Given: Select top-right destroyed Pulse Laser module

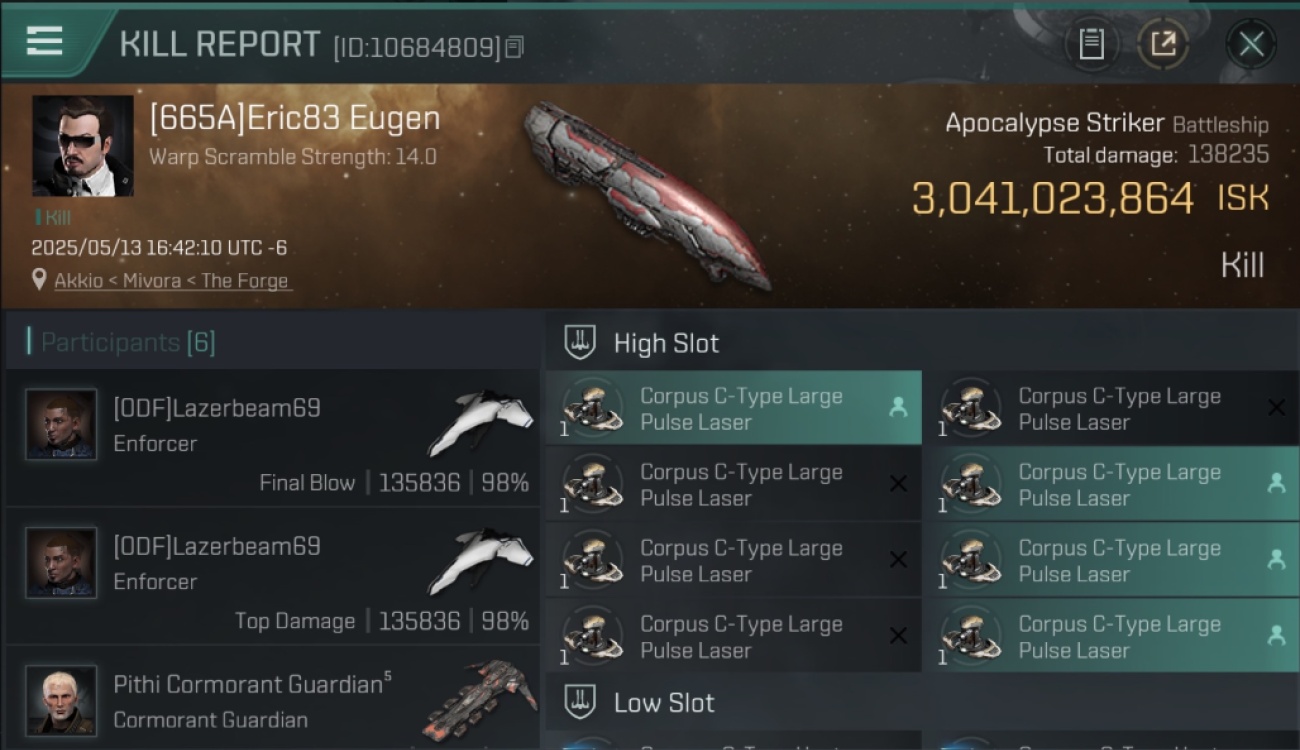Looking at the screenshot, I should (x=1112, y=408).
